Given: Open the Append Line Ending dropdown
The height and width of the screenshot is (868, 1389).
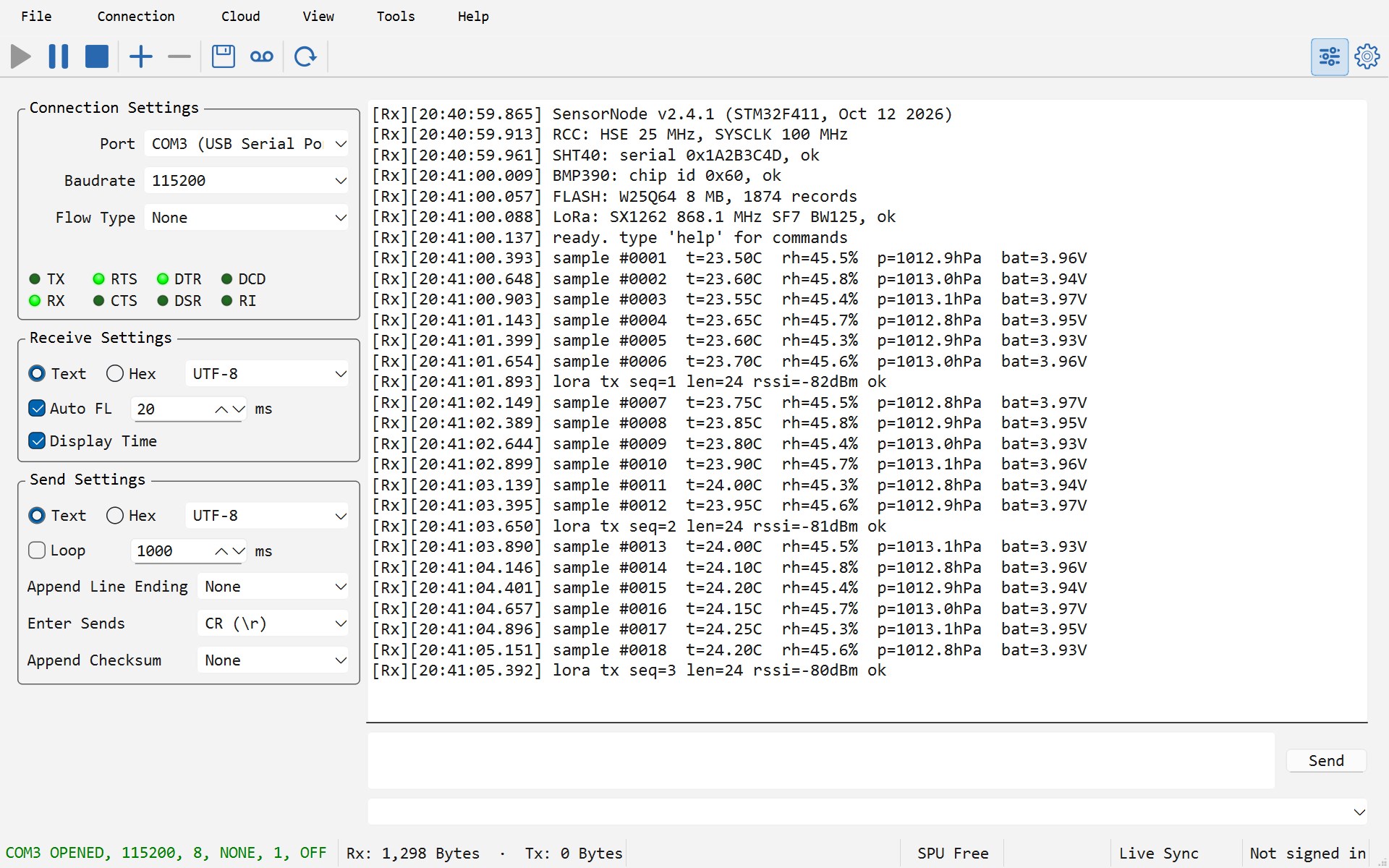Looking at the screenshot, I should [273, 587].
